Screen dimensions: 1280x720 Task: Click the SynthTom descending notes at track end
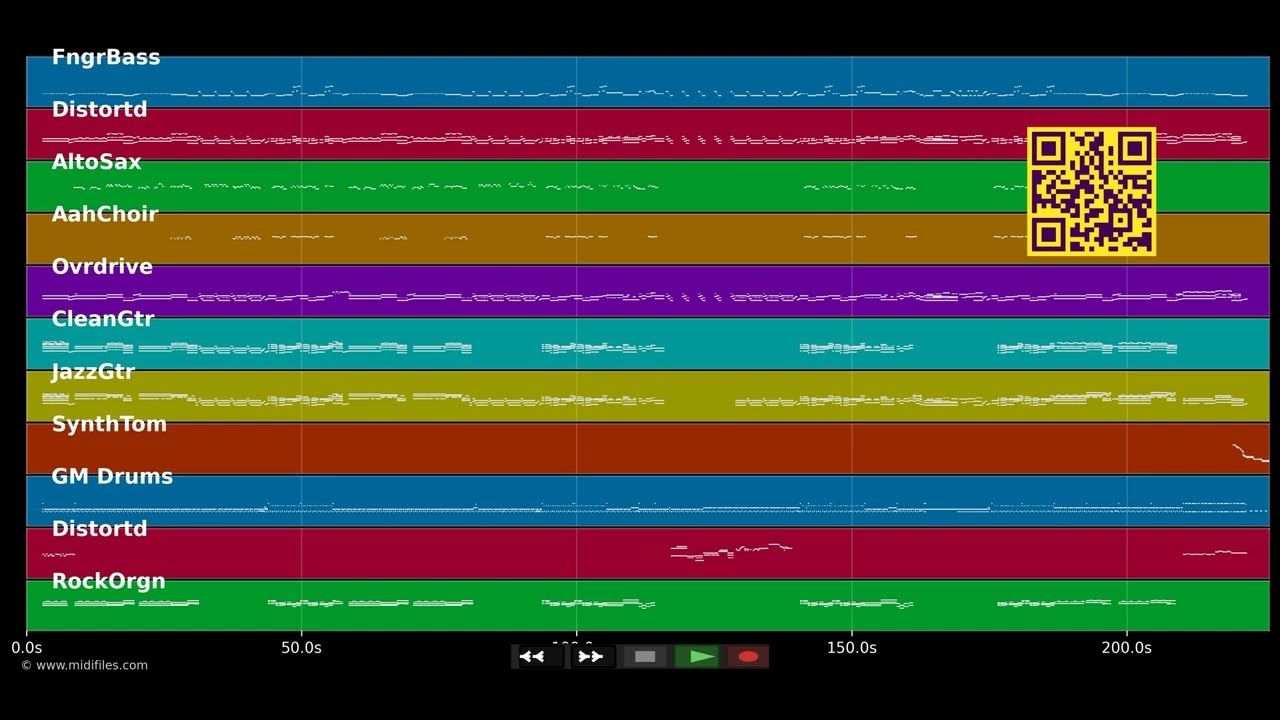(x=1250, y=453)
